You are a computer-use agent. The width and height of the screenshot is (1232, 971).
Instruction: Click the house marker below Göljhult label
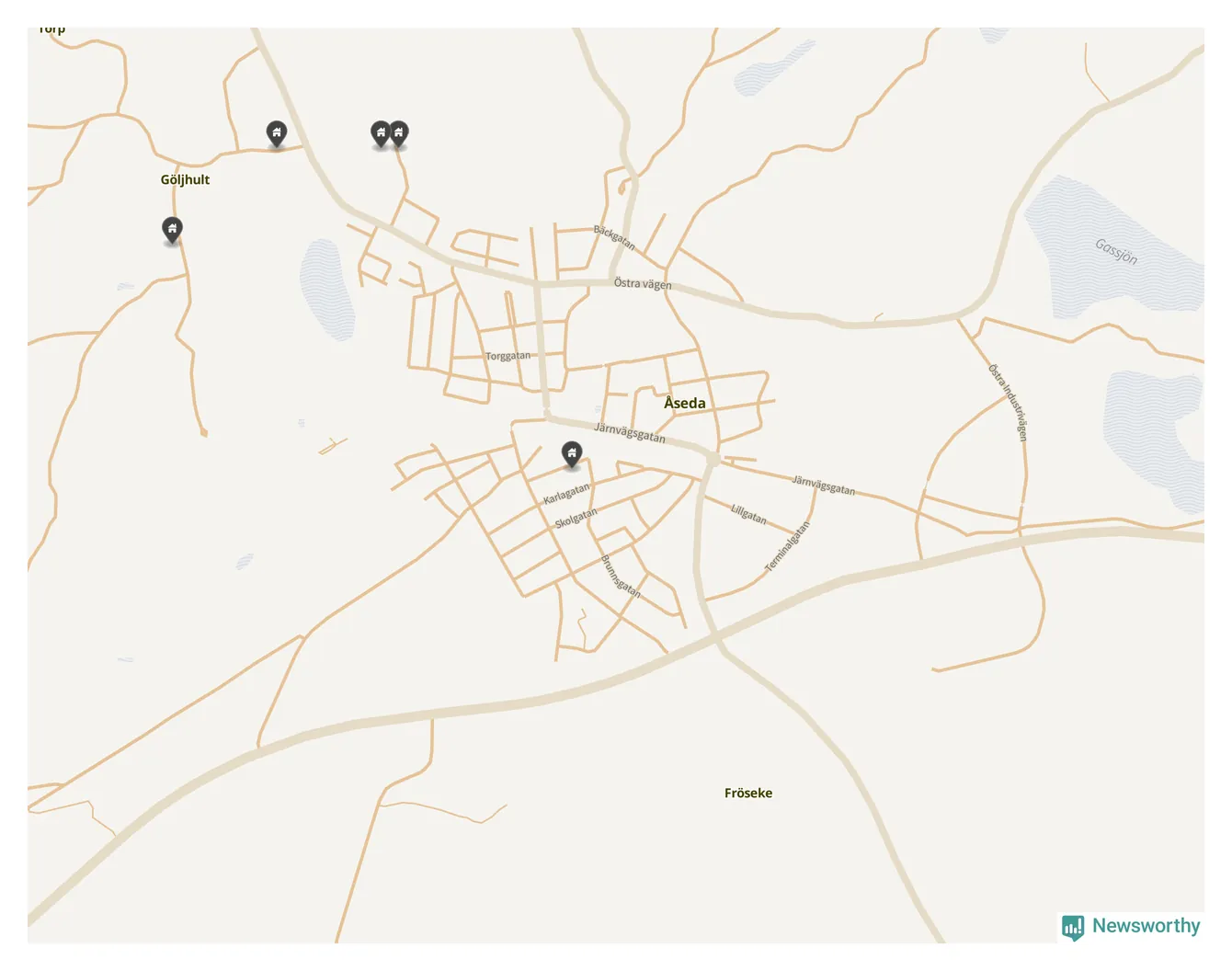tap(172, 230)
